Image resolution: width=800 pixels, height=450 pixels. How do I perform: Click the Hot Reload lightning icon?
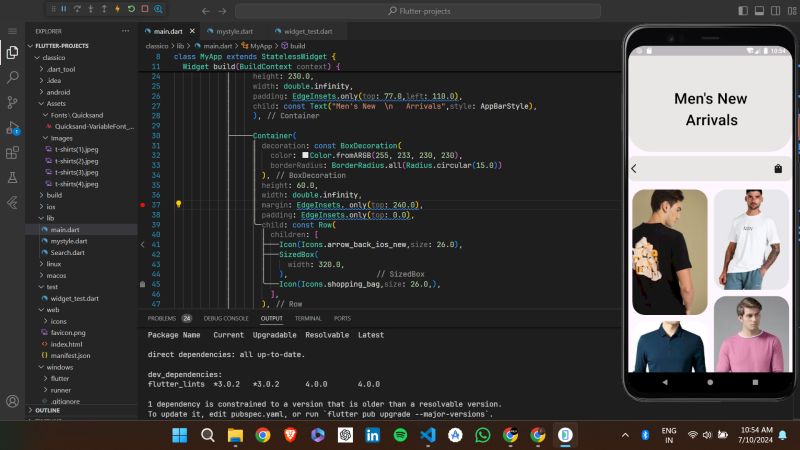(x=117, y=9)
